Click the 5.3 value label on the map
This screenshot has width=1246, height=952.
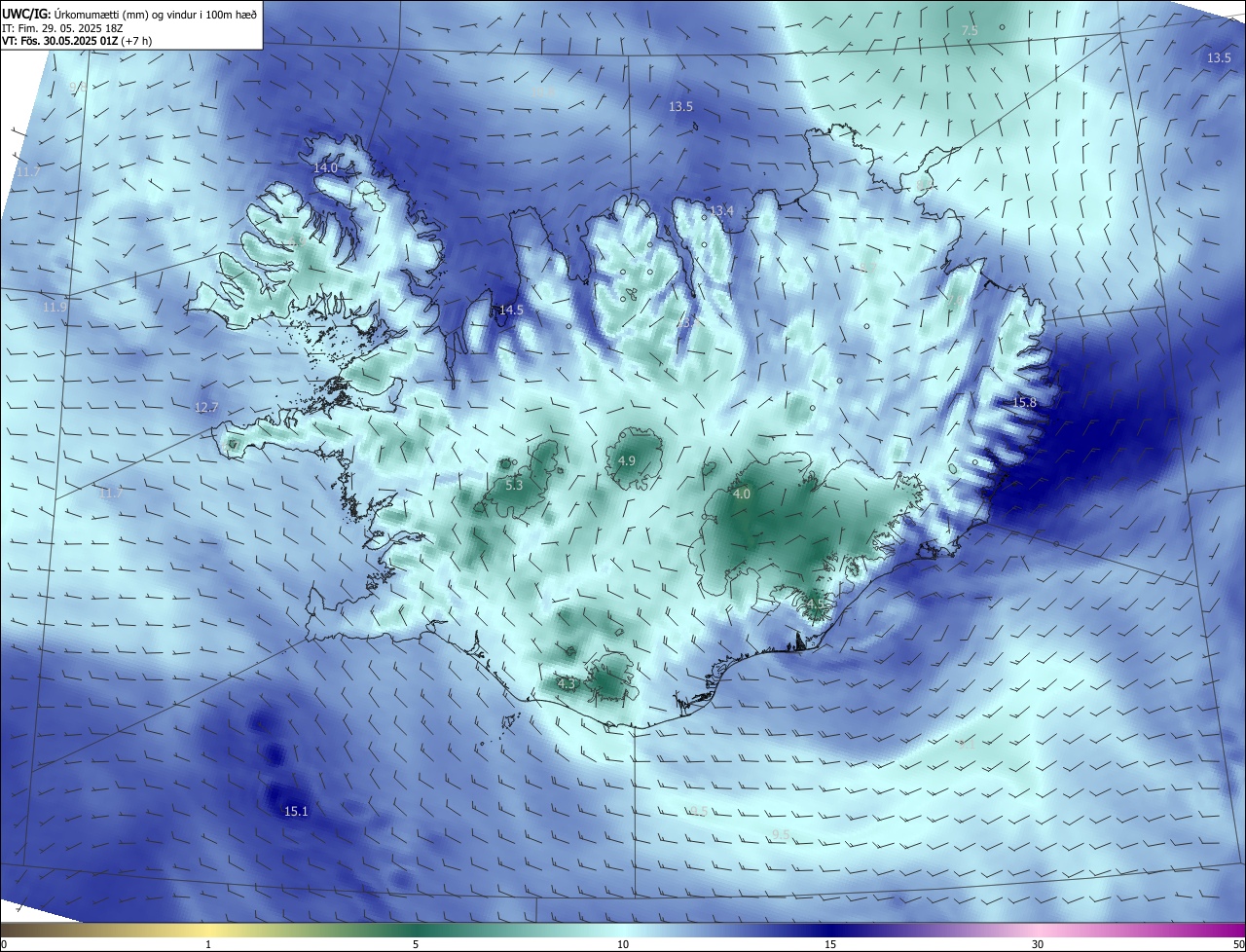point(514,485)
